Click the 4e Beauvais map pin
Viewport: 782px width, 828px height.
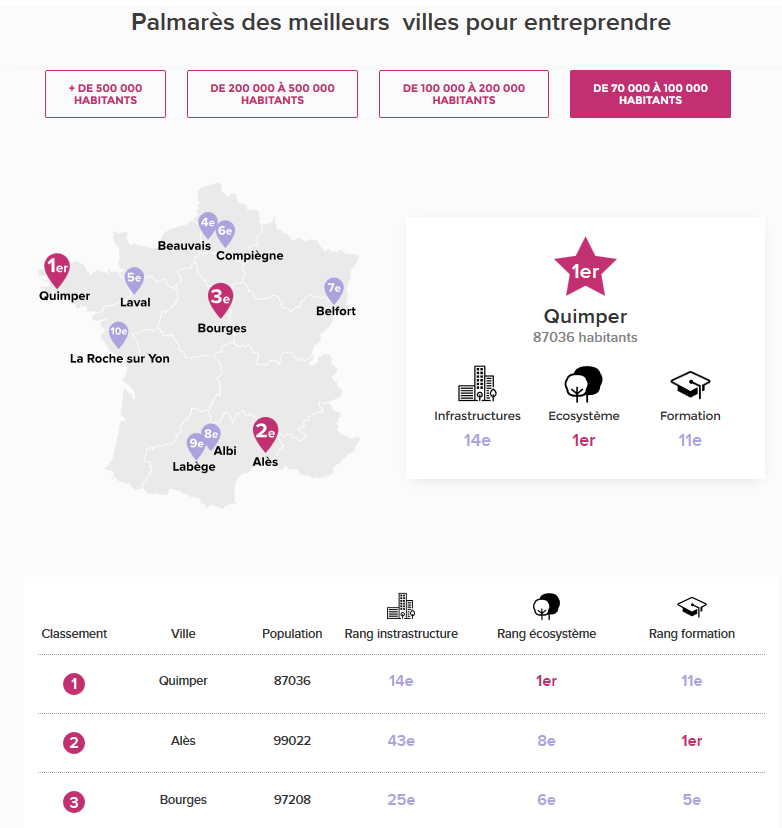tap(208, 224)
